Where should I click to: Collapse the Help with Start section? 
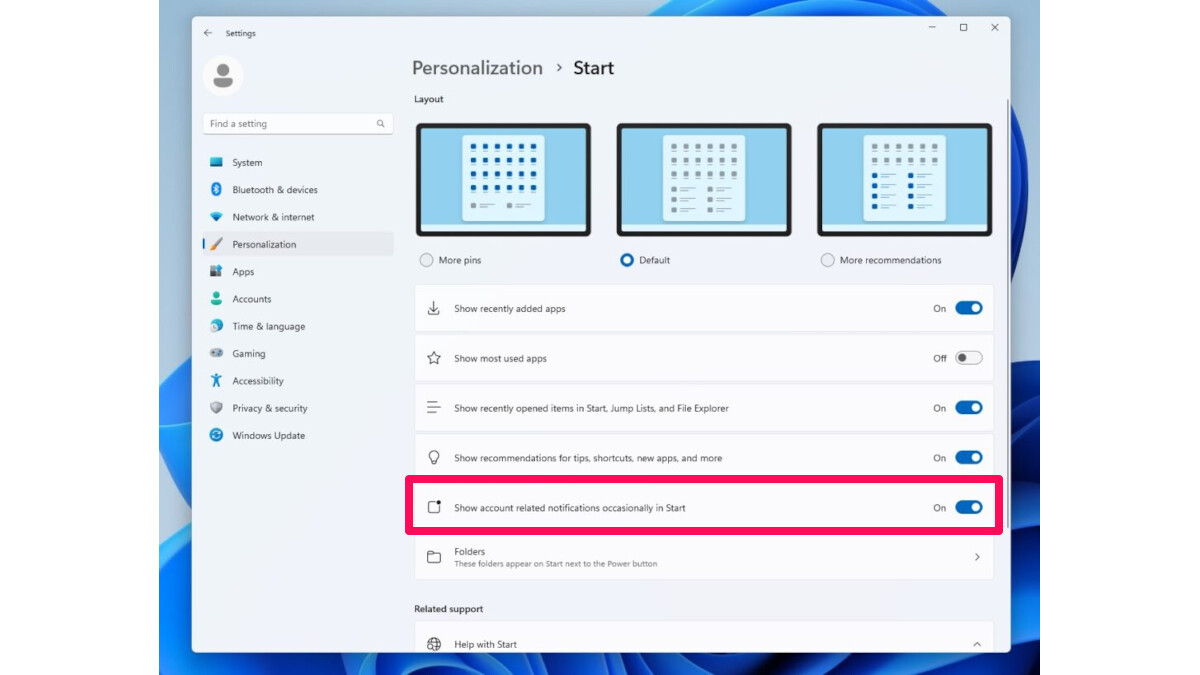coord(977,644)
